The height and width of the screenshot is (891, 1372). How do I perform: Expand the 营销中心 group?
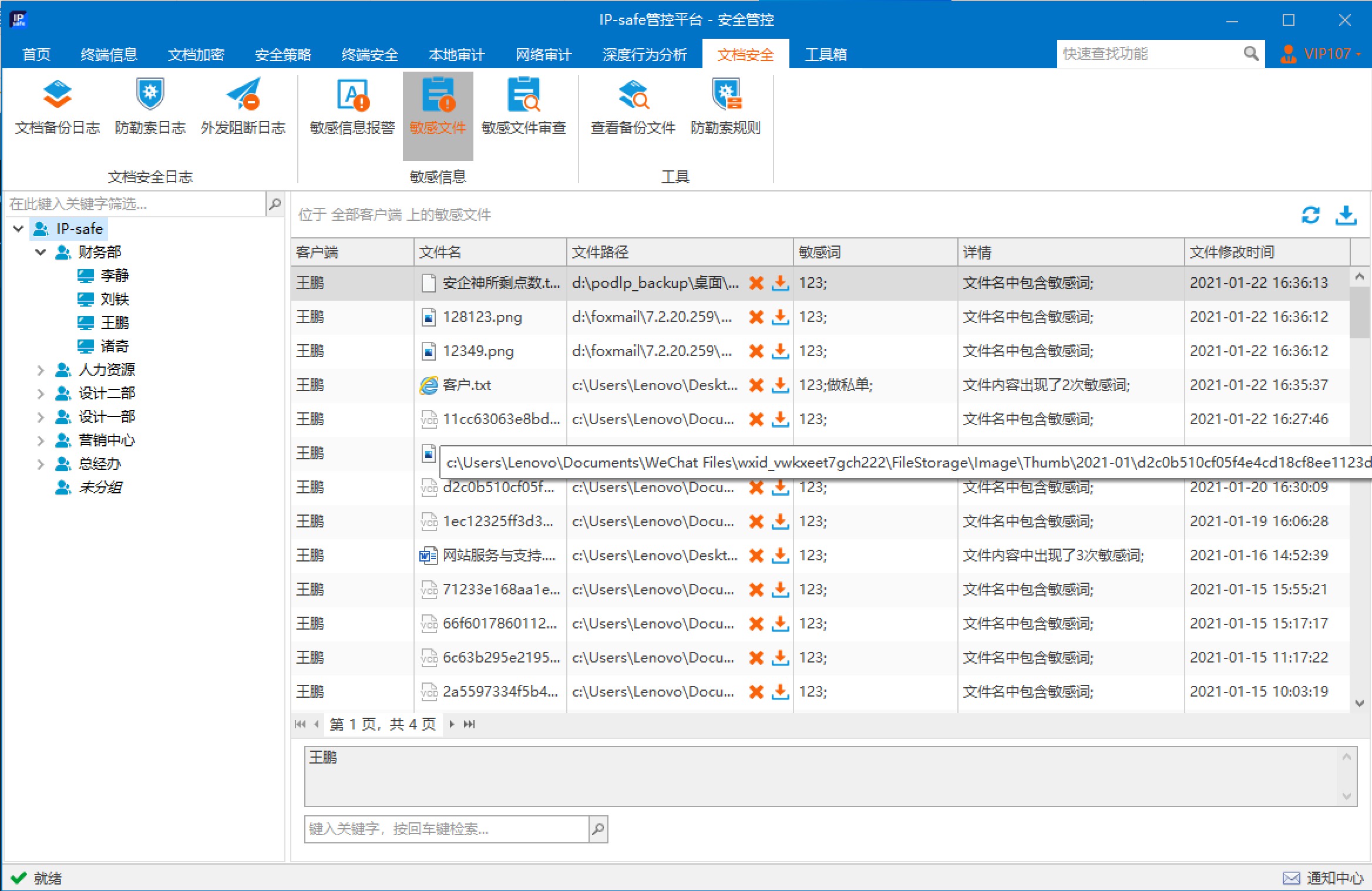41,441
